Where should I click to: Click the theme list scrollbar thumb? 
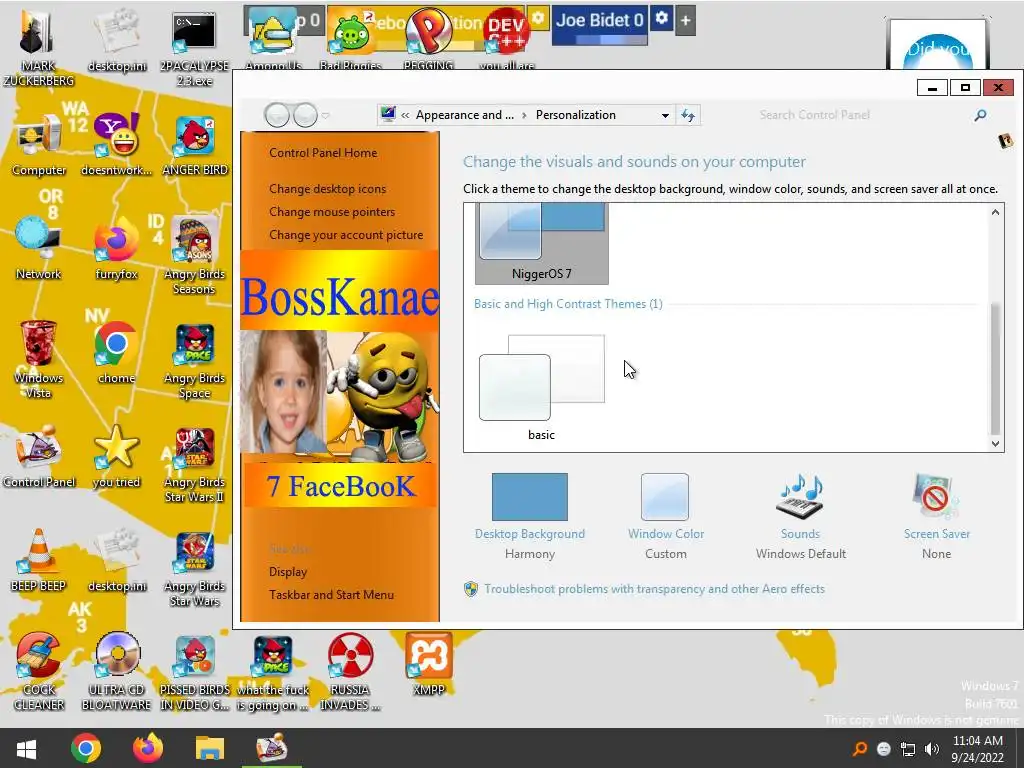coord(995,369)
